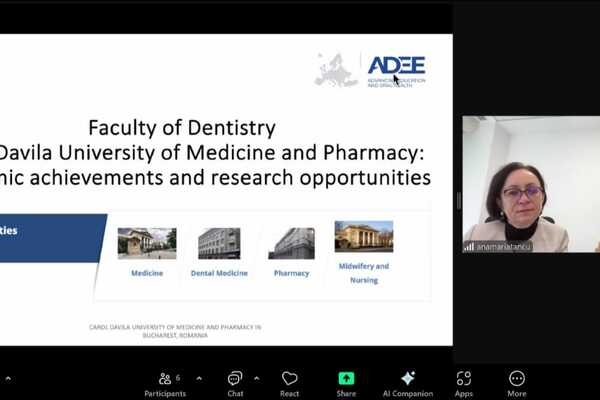Open the Chat panel
This screenshot has width=600, height=400.
pos(235,384)
